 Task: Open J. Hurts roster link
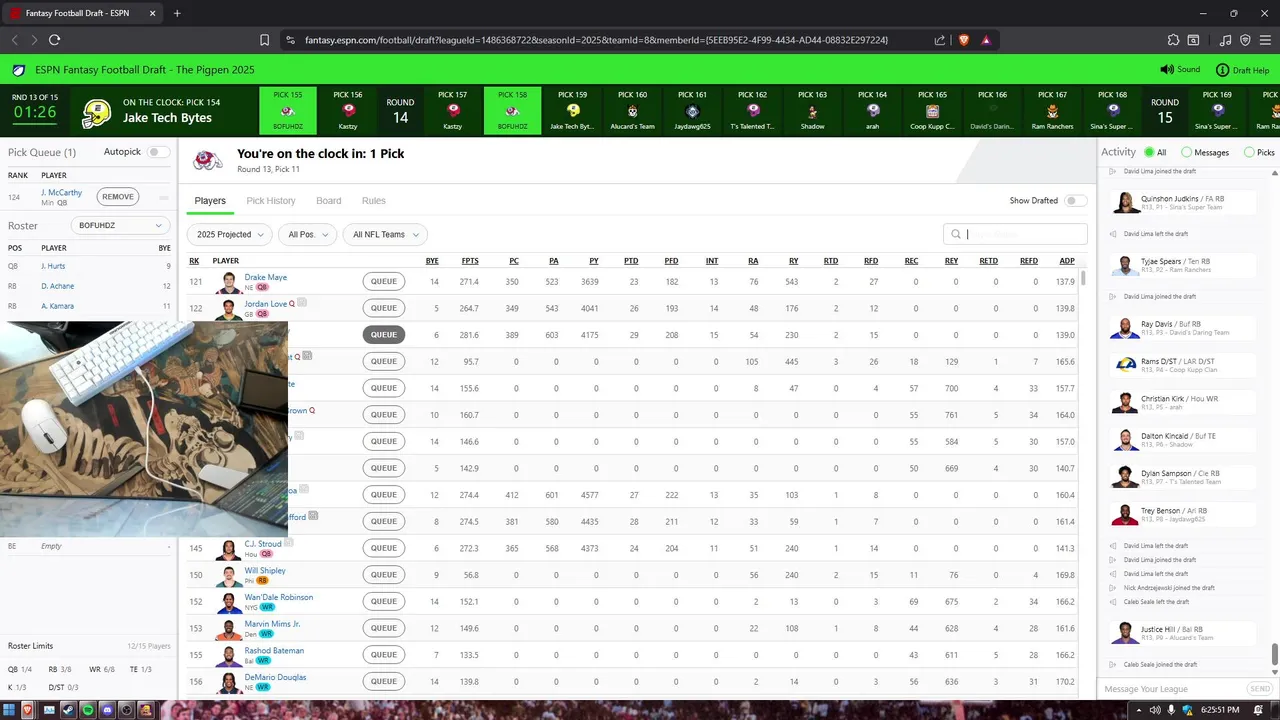pyautogui.click(x=51, y=267)
